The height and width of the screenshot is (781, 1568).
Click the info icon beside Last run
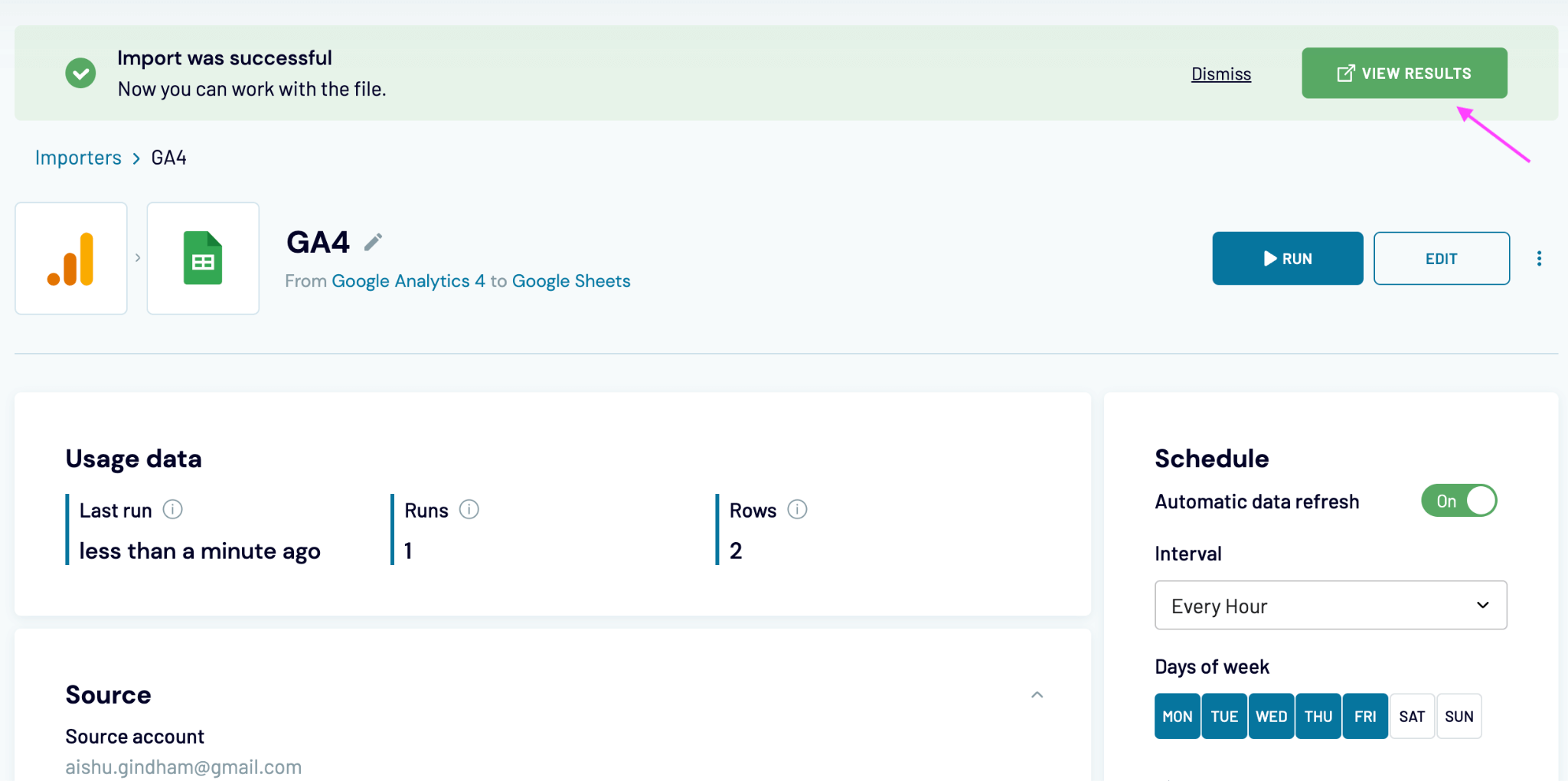pos(173,509)
